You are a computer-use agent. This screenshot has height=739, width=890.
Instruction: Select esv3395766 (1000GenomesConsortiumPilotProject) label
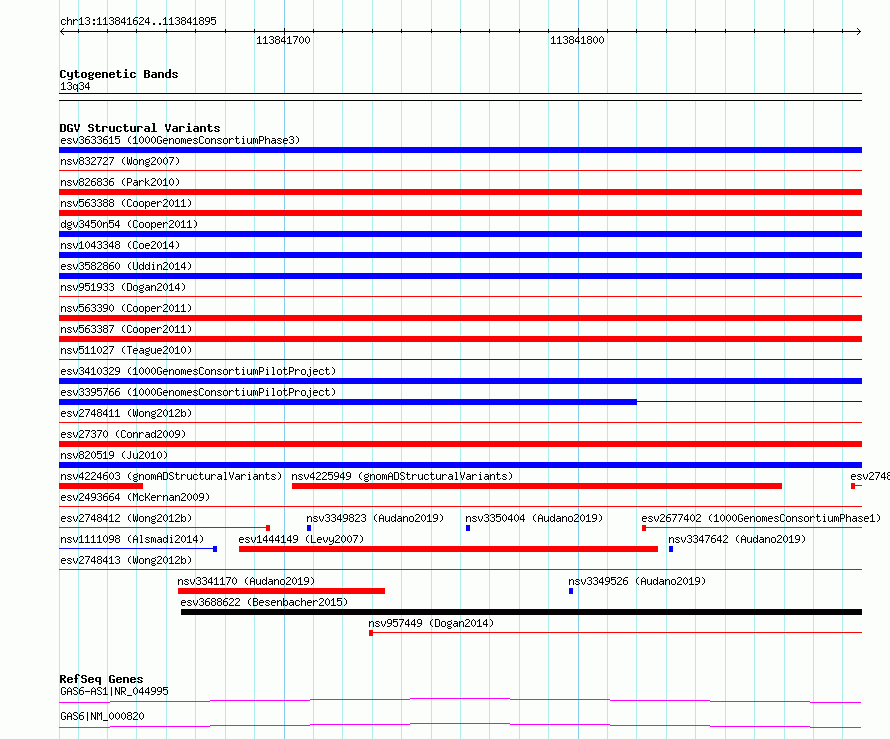coord(198,392)
